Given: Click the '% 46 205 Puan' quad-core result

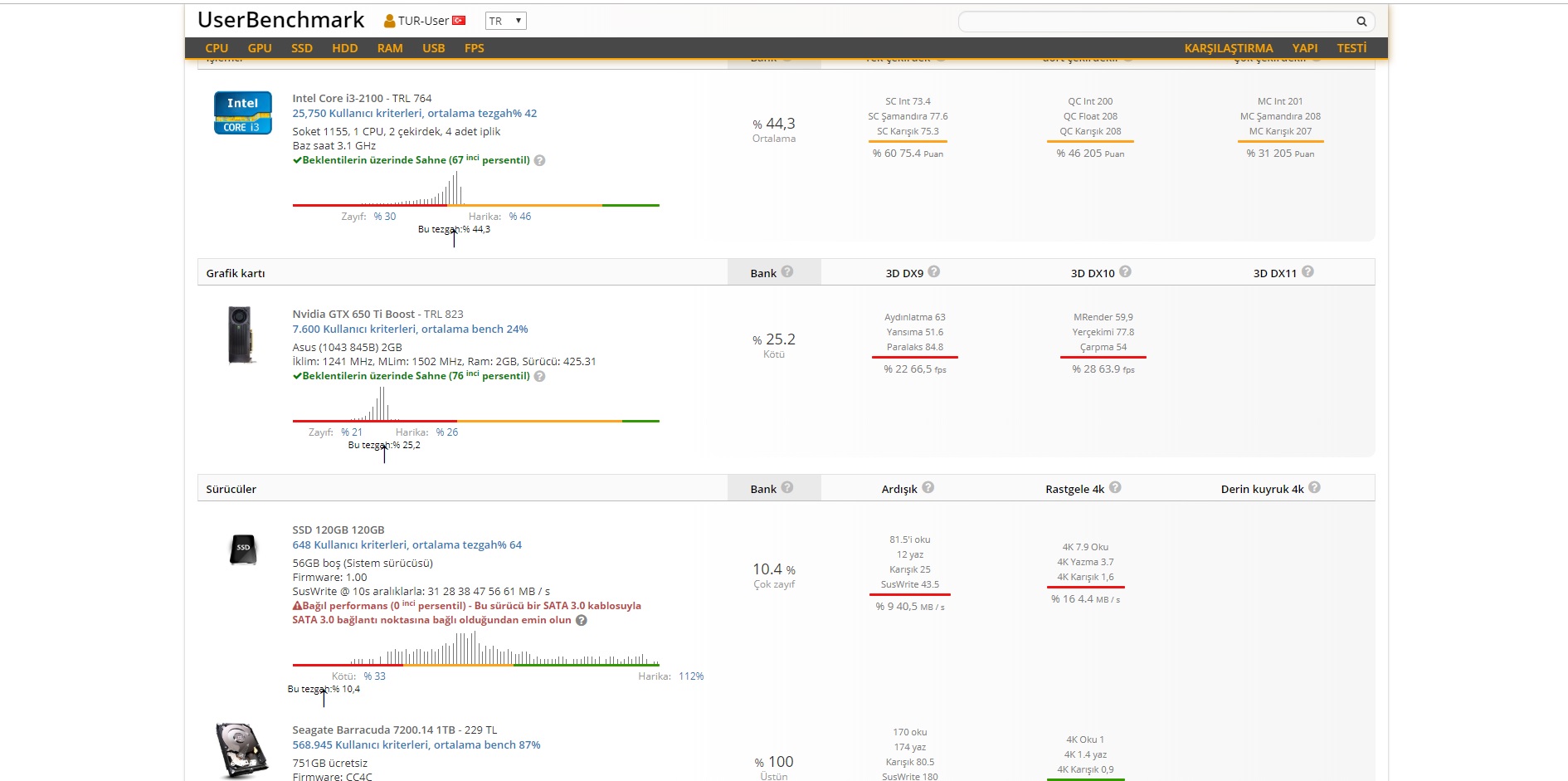Looking at the screenshot, I should pos(1090,154).
